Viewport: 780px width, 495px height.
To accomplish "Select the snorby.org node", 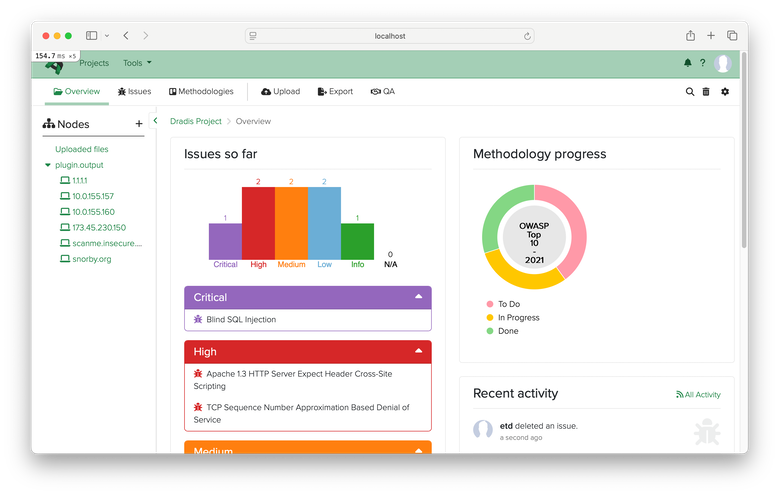I will coord(86,259).
